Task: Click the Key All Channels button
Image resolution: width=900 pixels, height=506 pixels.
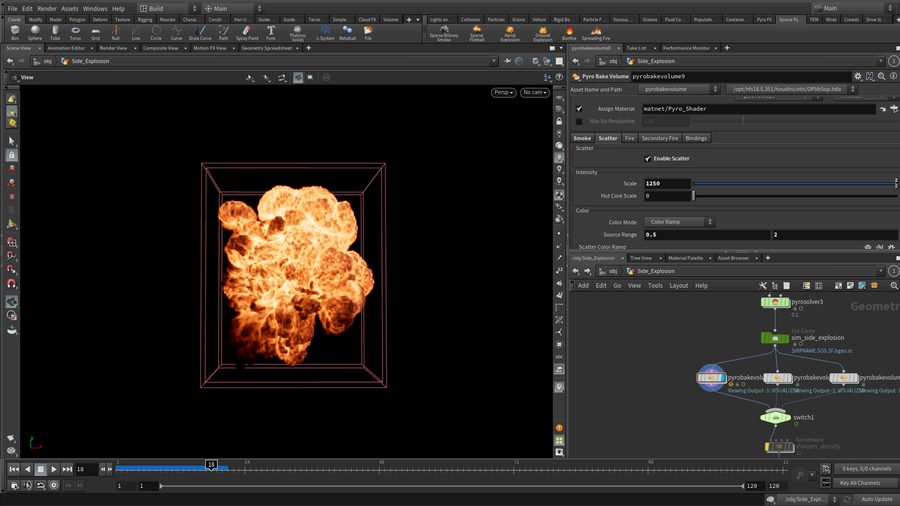Action: coord(864,483)
